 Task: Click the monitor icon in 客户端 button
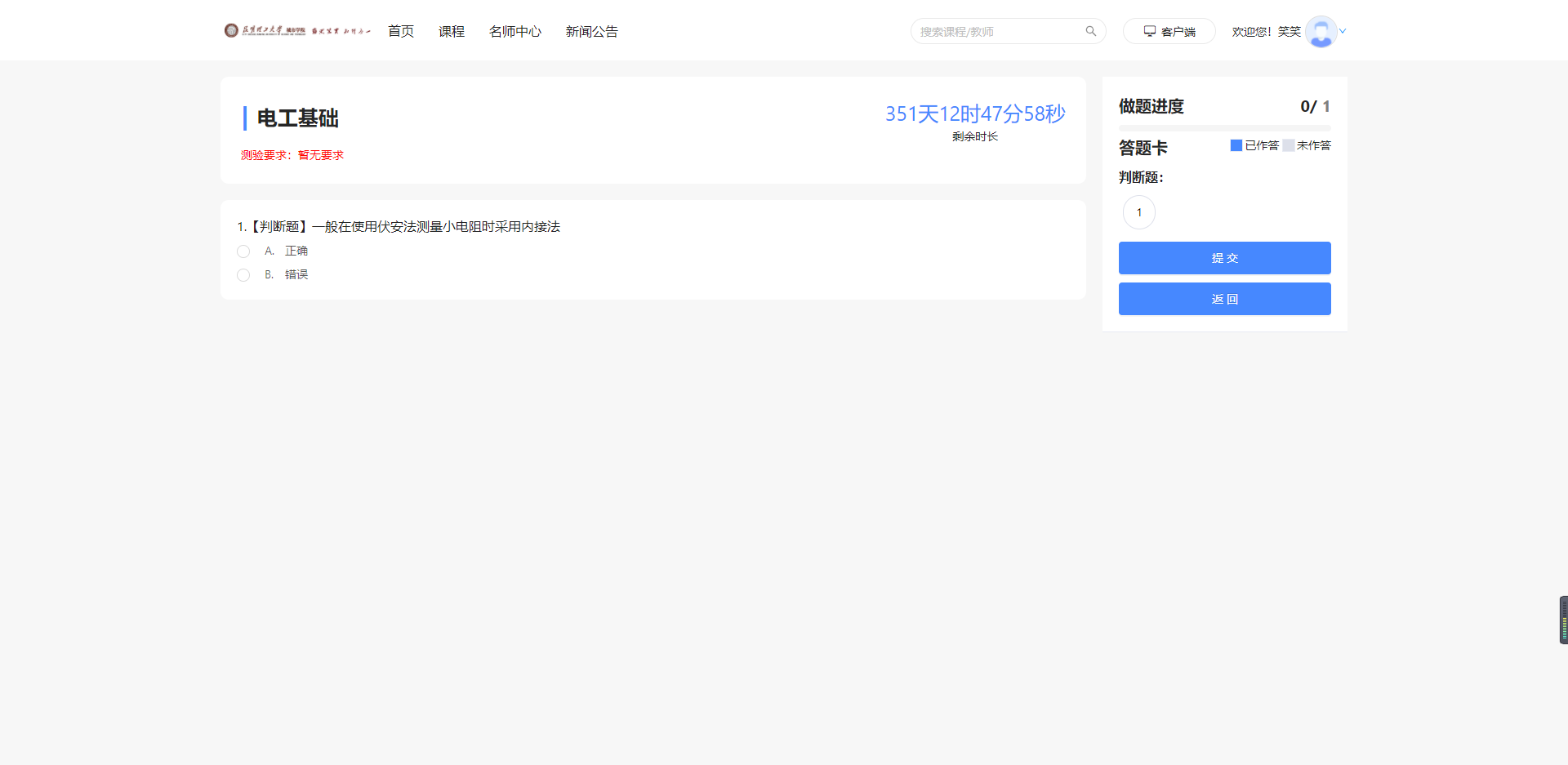tap(1148, 30)
